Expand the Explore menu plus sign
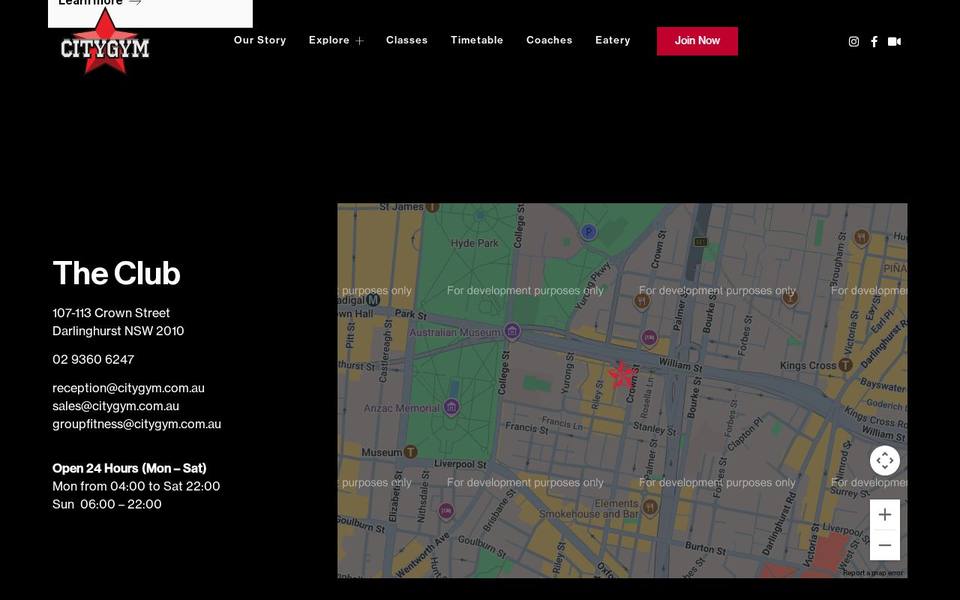The image size is (960, 600). coord(359,41)
